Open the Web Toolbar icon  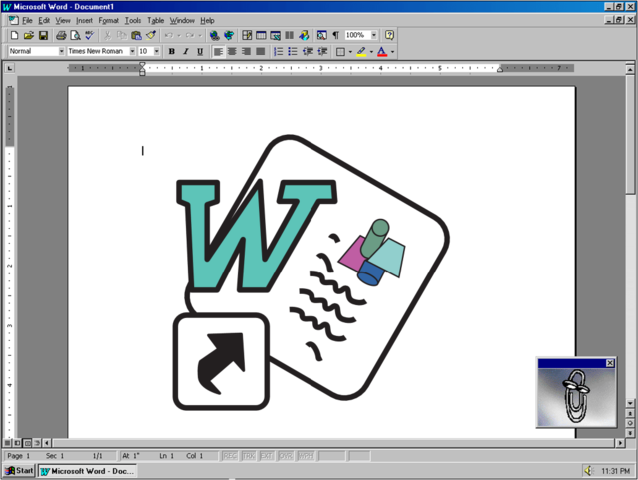(229, 35)
